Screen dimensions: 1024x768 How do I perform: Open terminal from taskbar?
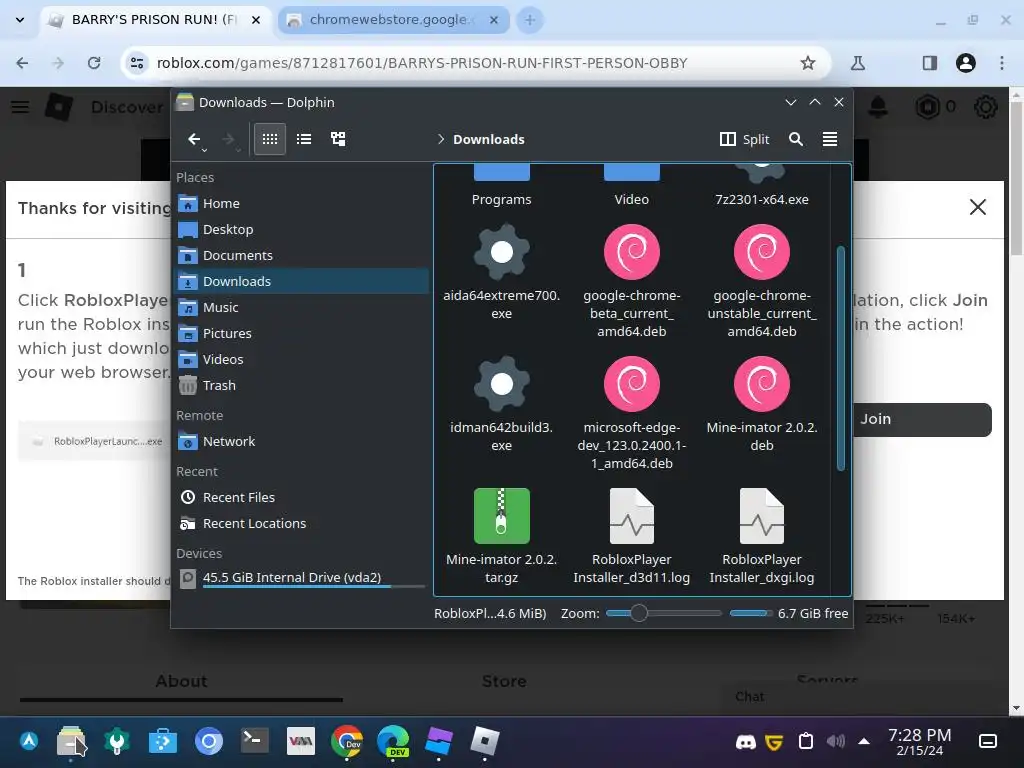[253, 741]
